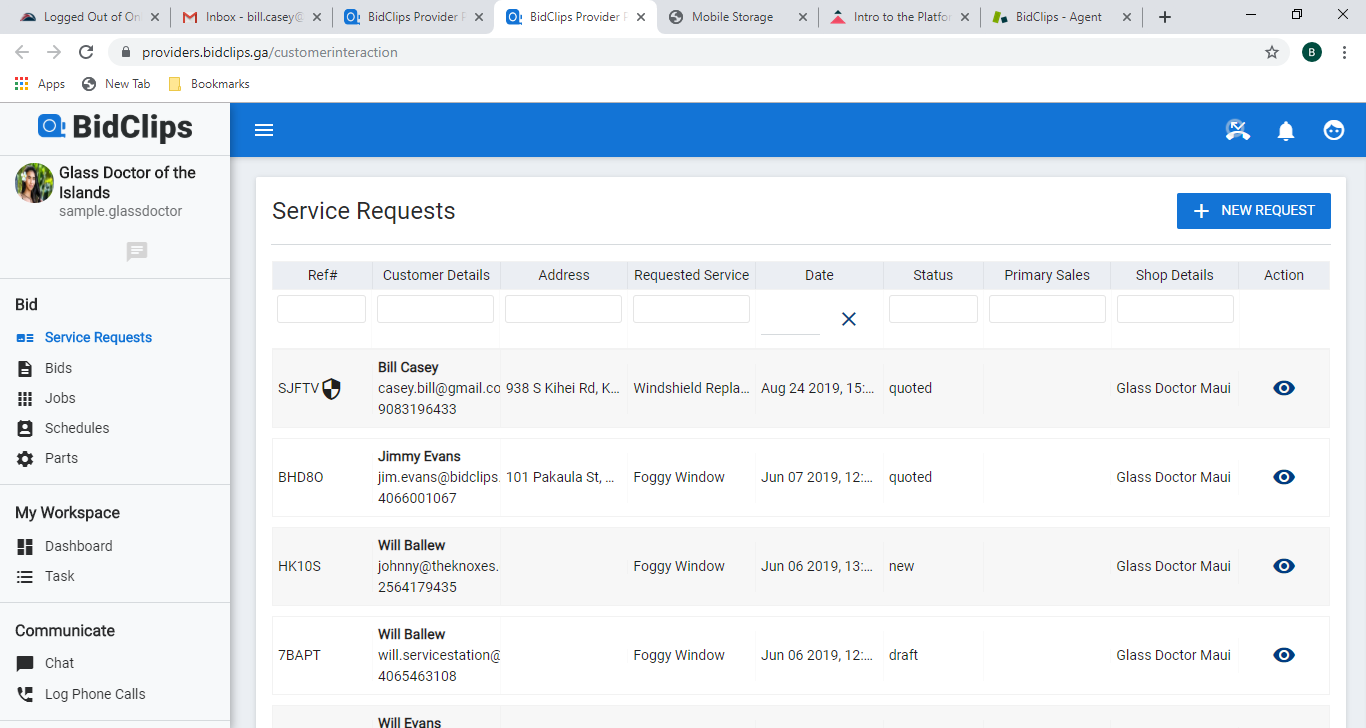
Task: Open the New Tab bookmark
Action: 116,84
